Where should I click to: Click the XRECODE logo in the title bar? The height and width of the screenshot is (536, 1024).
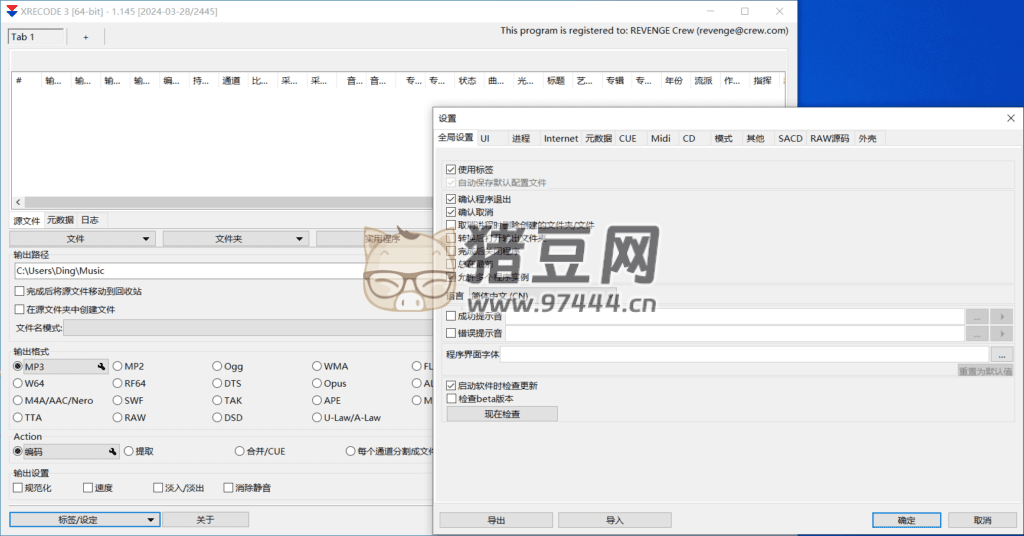coord(10,10)
